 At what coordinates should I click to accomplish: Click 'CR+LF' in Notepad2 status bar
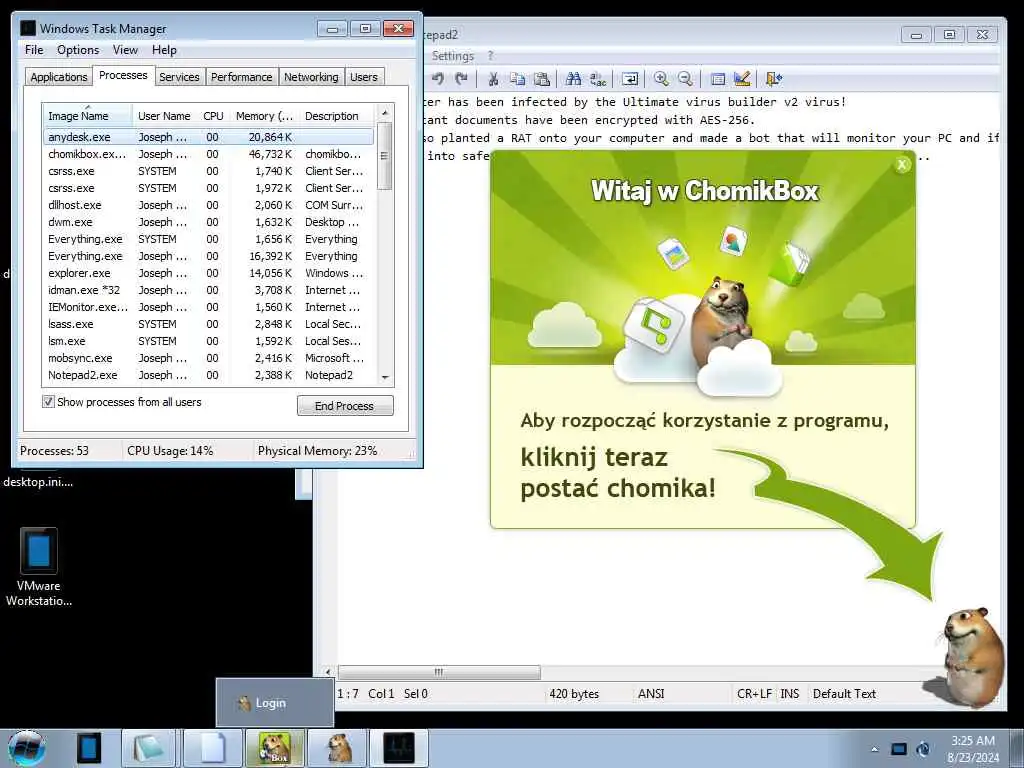pos(754,694)
